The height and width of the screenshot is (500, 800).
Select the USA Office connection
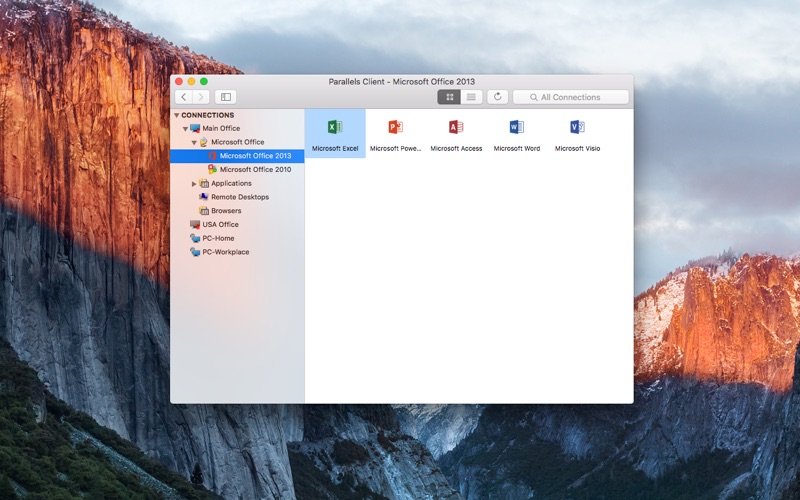tap(220, 225)
